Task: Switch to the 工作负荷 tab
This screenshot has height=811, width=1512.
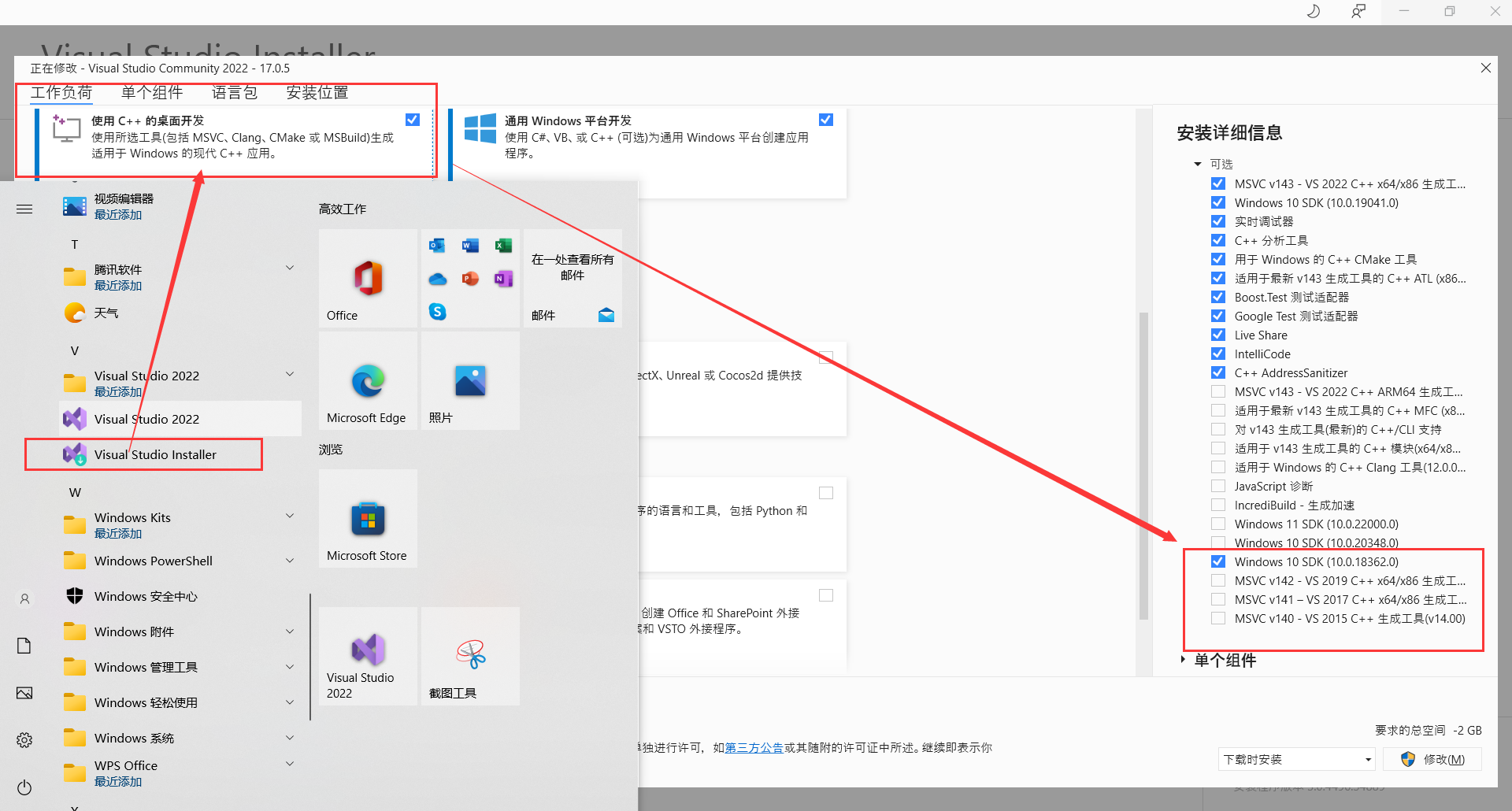Action: (61, 92)
